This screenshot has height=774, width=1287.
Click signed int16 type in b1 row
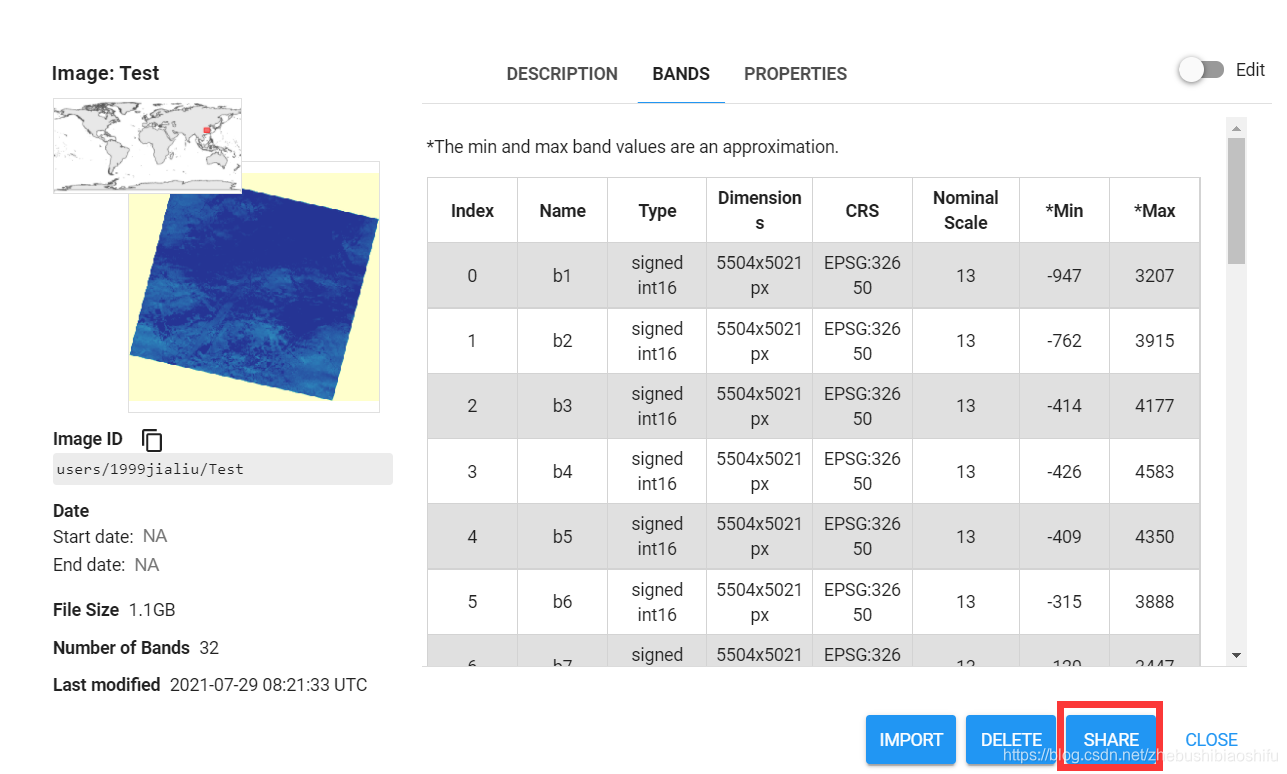tap(657, 275)
